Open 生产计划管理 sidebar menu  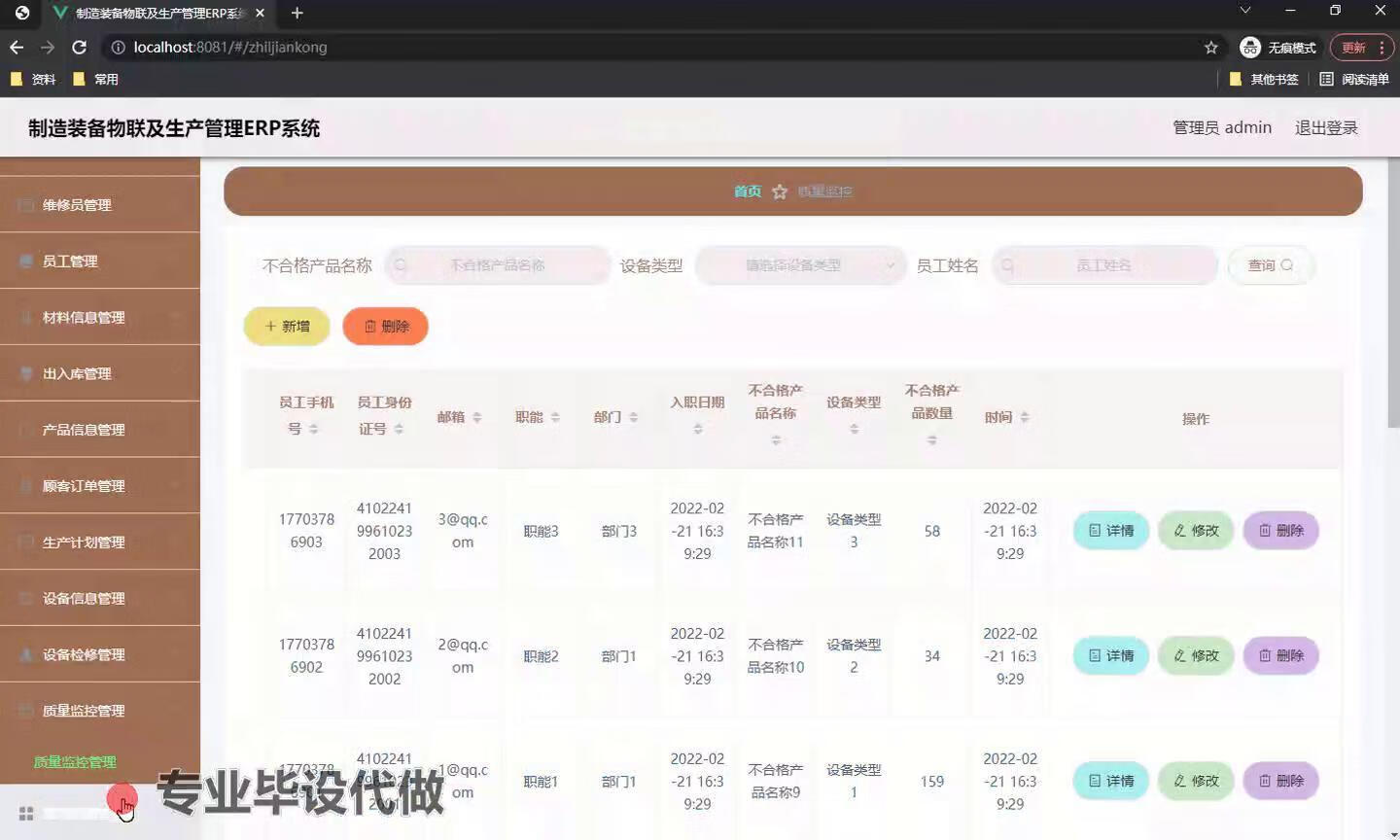coord(100,542)
